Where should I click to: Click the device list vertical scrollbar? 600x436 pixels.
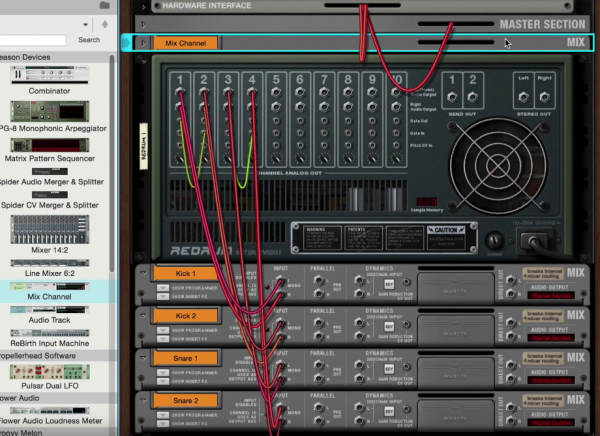[x=112, y=163]
